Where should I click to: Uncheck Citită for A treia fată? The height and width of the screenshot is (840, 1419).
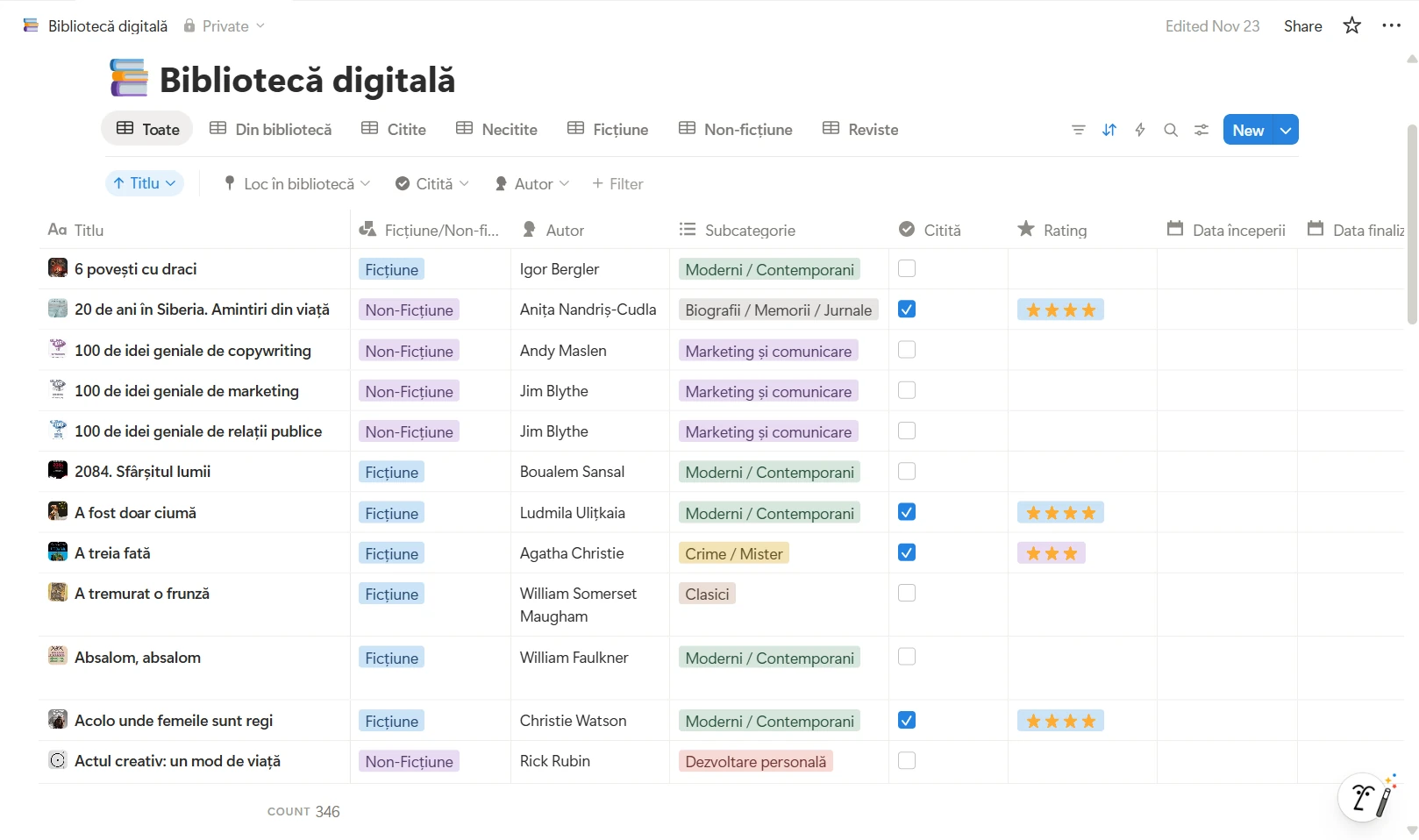[907, 552]
